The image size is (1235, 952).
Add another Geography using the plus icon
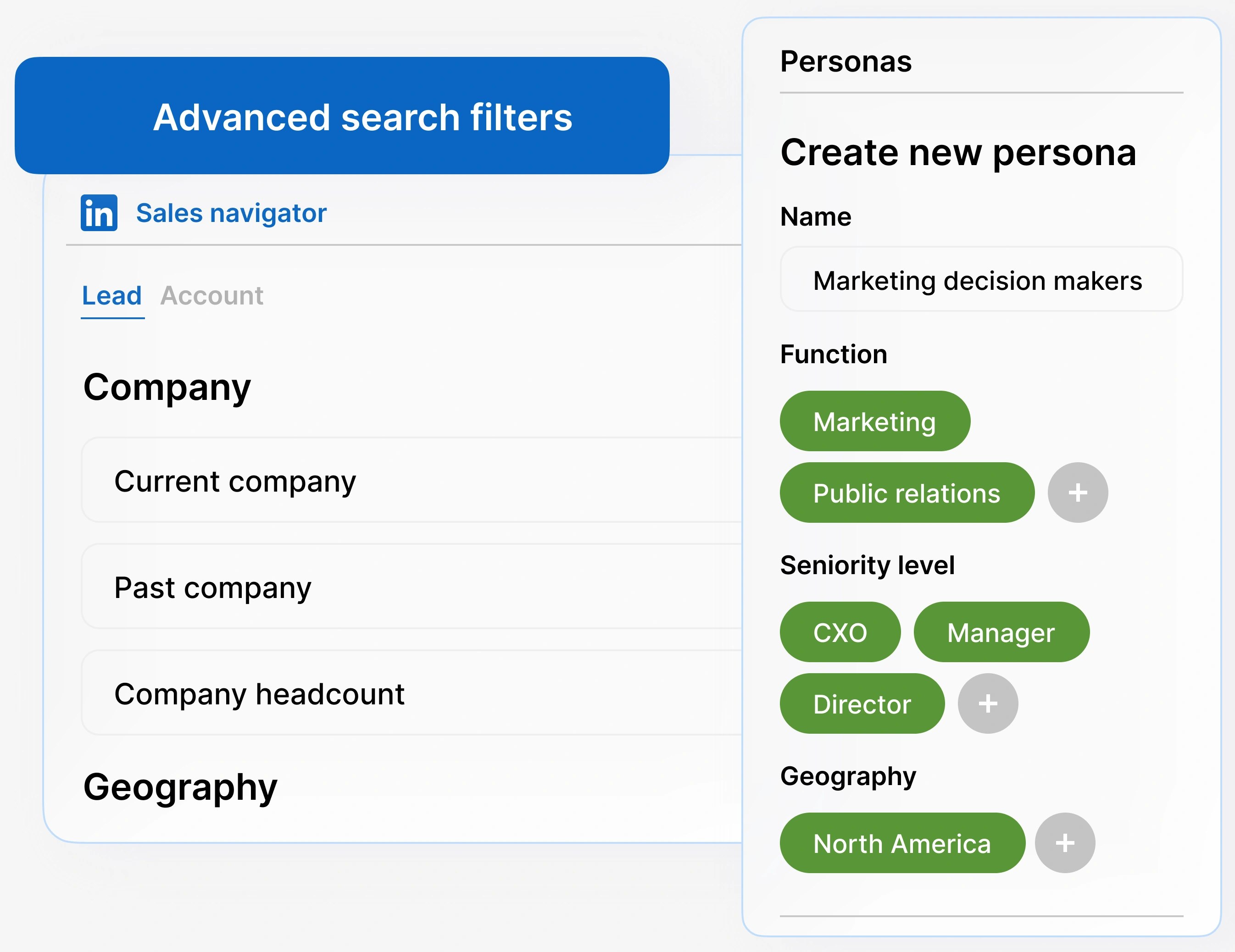1065,843
